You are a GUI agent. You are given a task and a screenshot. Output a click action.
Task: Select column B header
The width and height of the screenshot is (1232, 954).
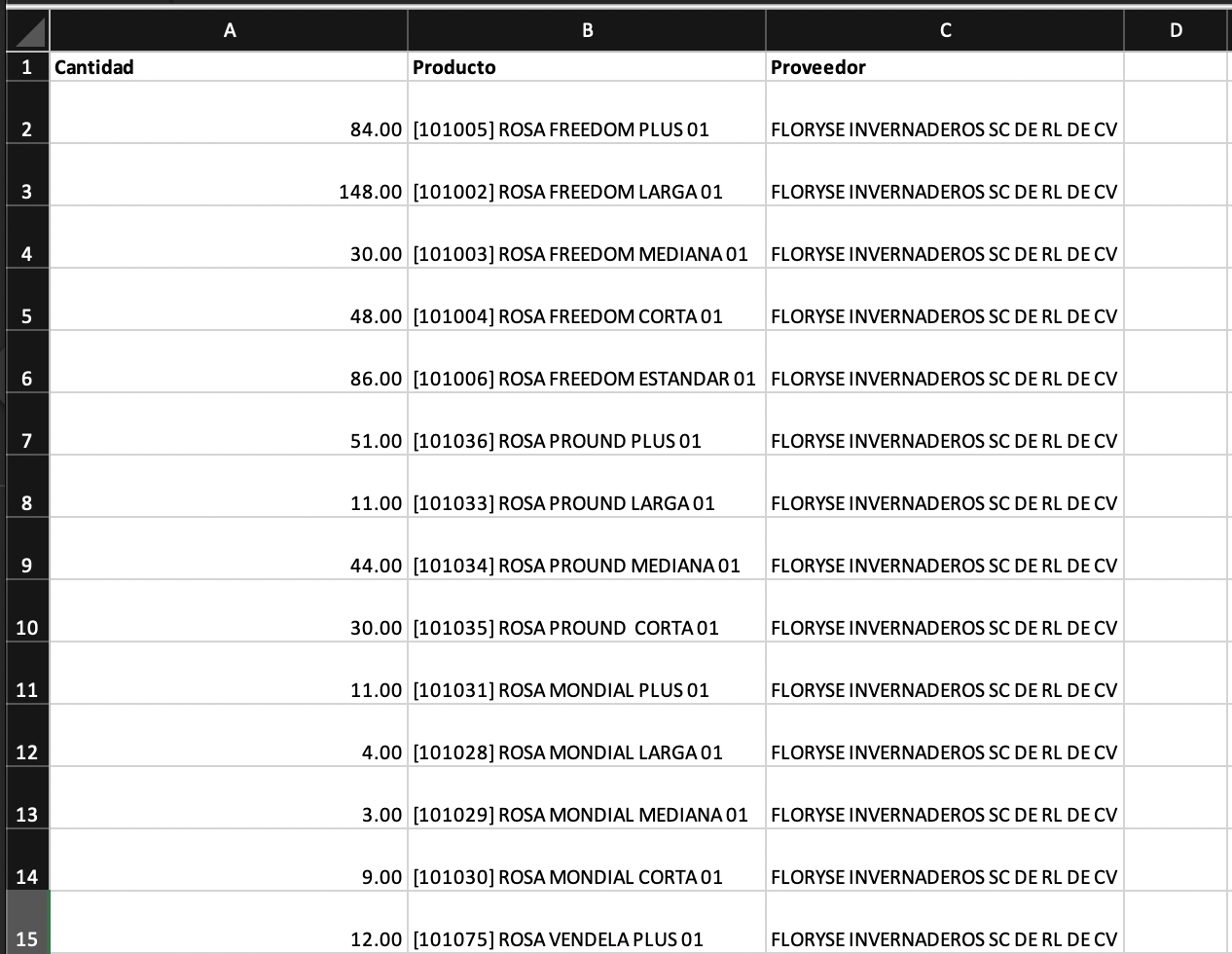(x=587, y=31)
